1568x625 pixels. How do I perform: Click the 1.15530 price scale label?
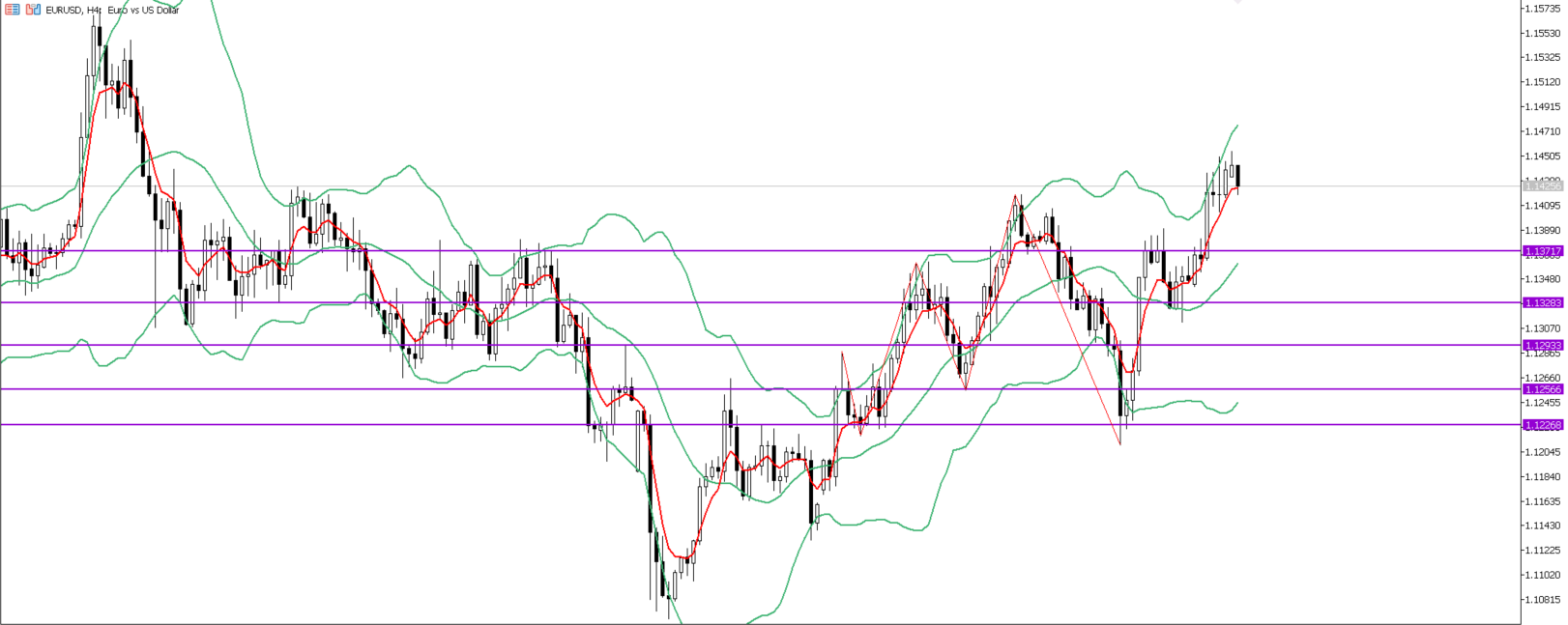pos(1542,33)
